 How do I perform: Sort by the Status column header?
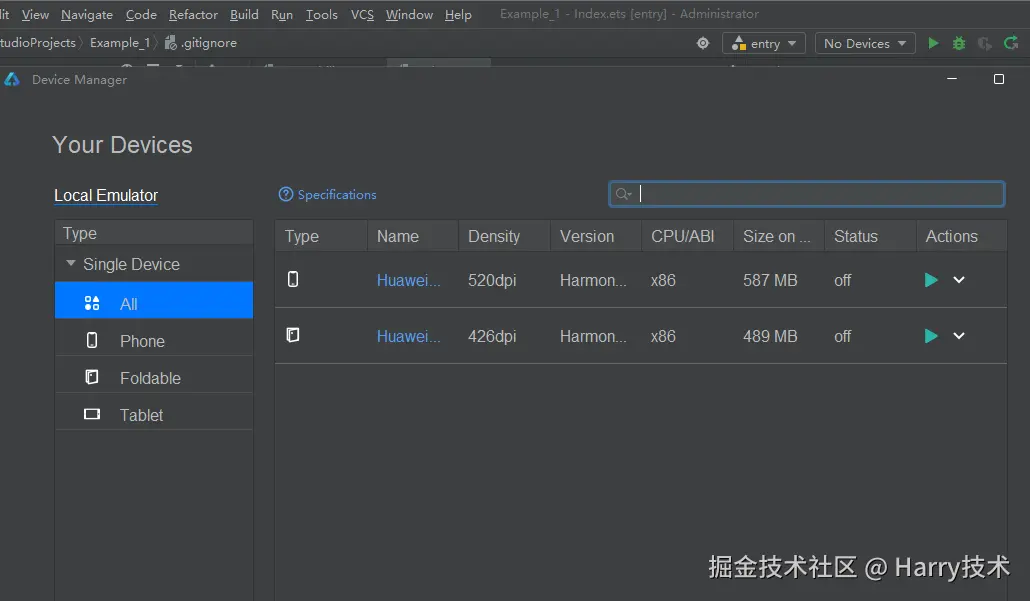tap(870, 236)
